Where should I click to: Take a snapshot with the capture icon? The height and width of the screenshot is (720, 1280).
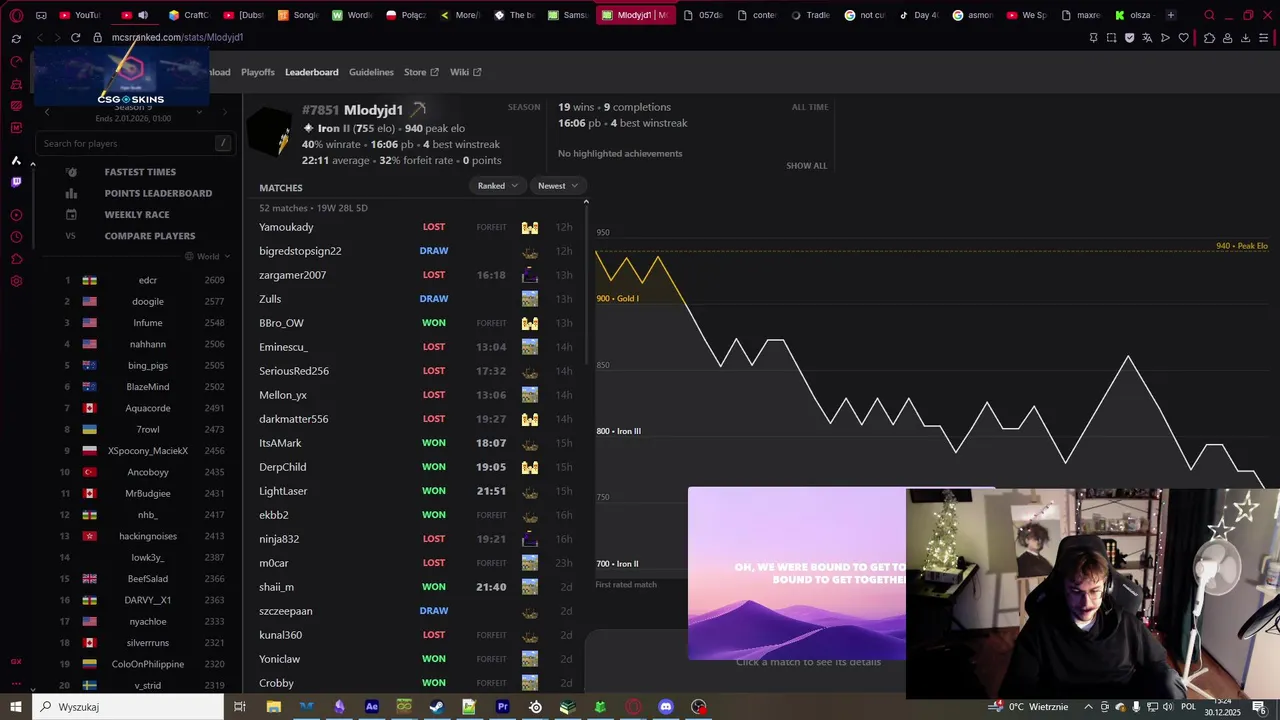1111,37
